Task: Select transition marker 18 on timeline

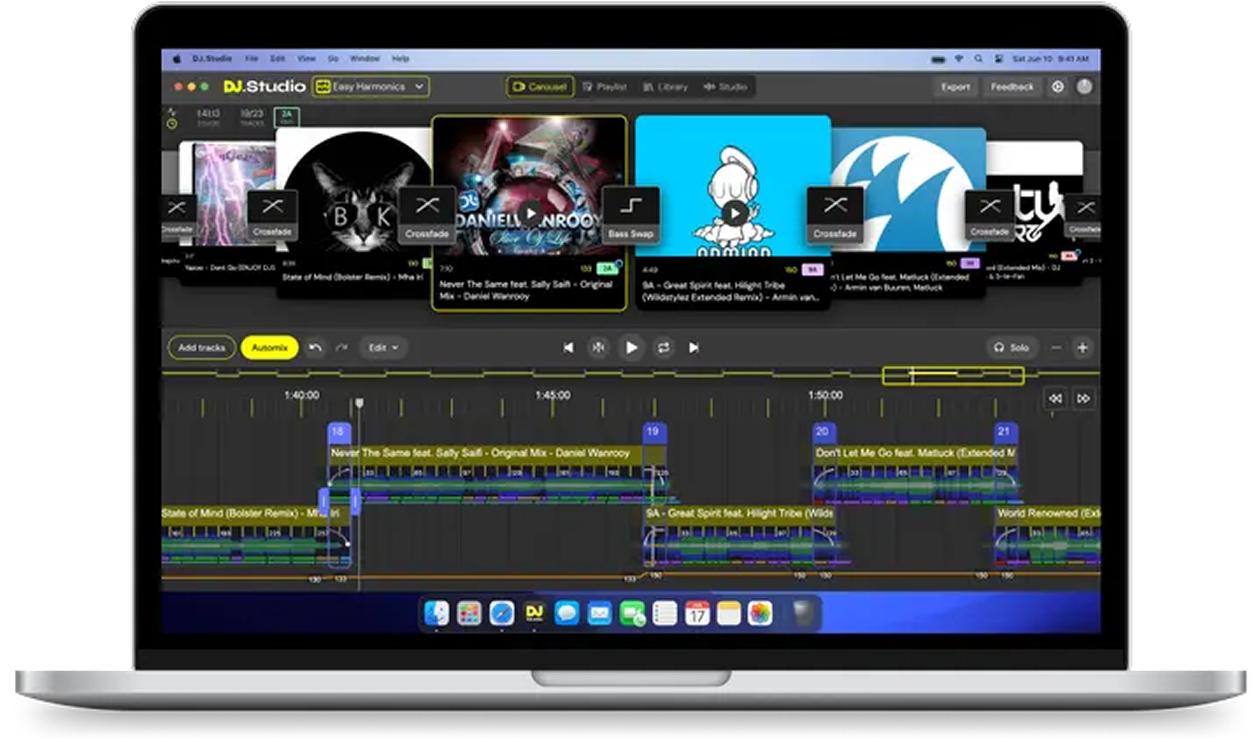Action: click(338, 432)
